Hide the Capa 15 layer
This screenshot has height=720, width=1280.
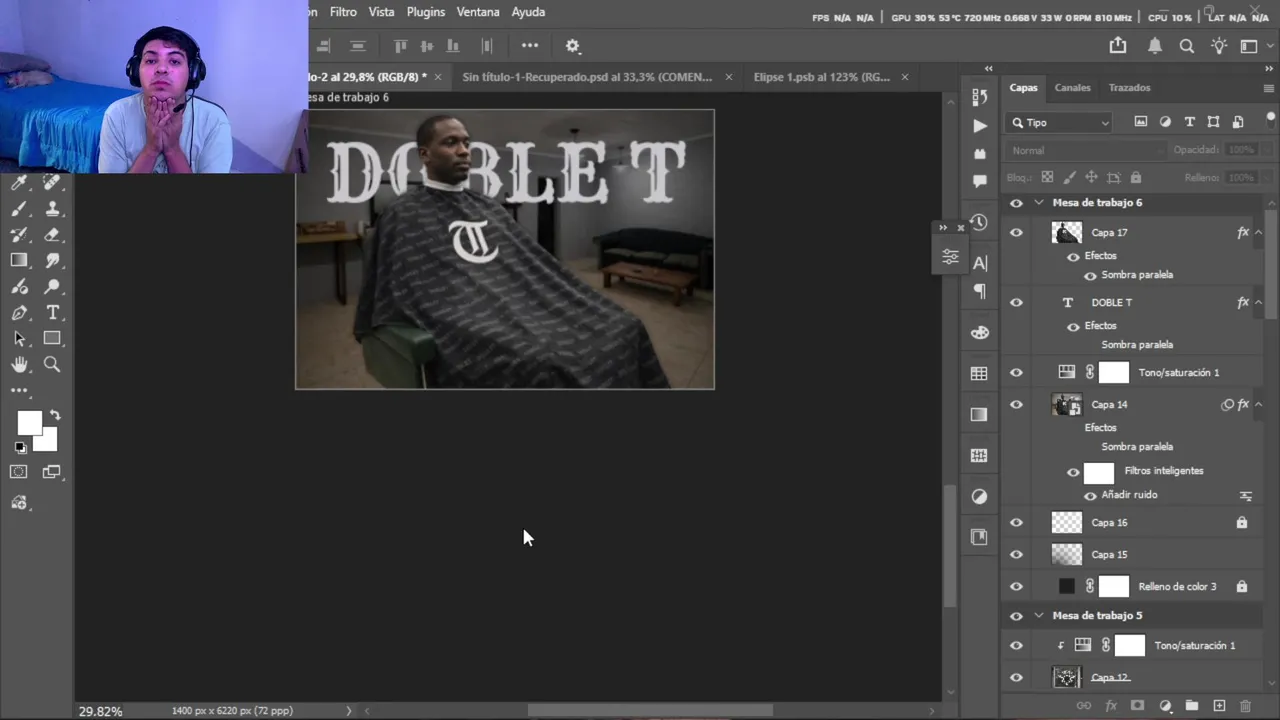(x=1016, y=555)
